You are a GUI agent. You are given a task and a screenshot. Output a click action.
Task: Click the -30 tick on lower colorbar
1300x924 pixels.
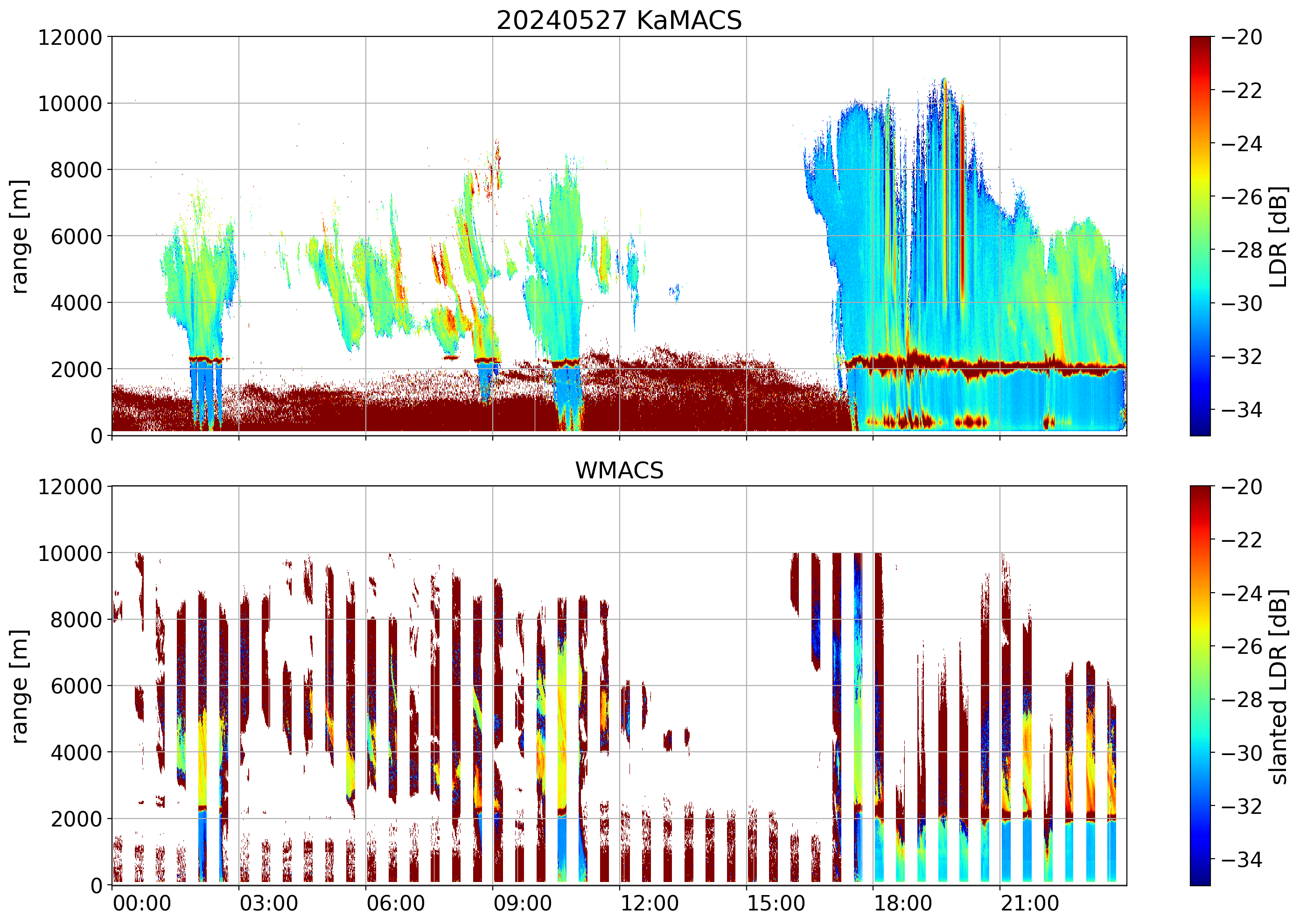[x=1242, y=753]
